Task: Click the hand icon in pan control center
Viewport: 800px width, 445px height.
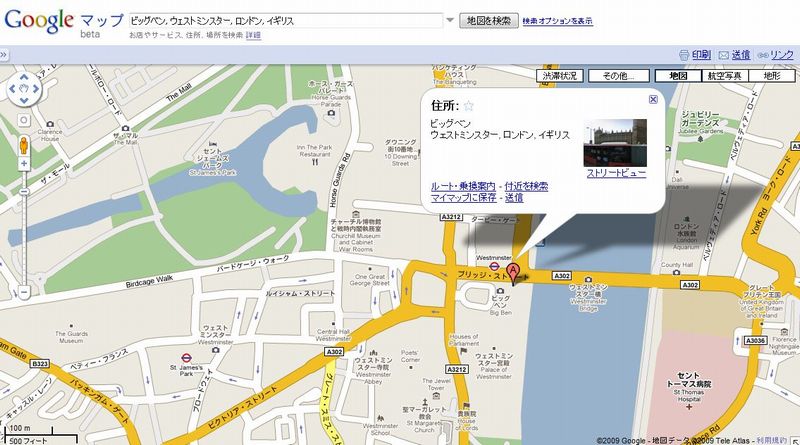Action: [x=24, y=89]
